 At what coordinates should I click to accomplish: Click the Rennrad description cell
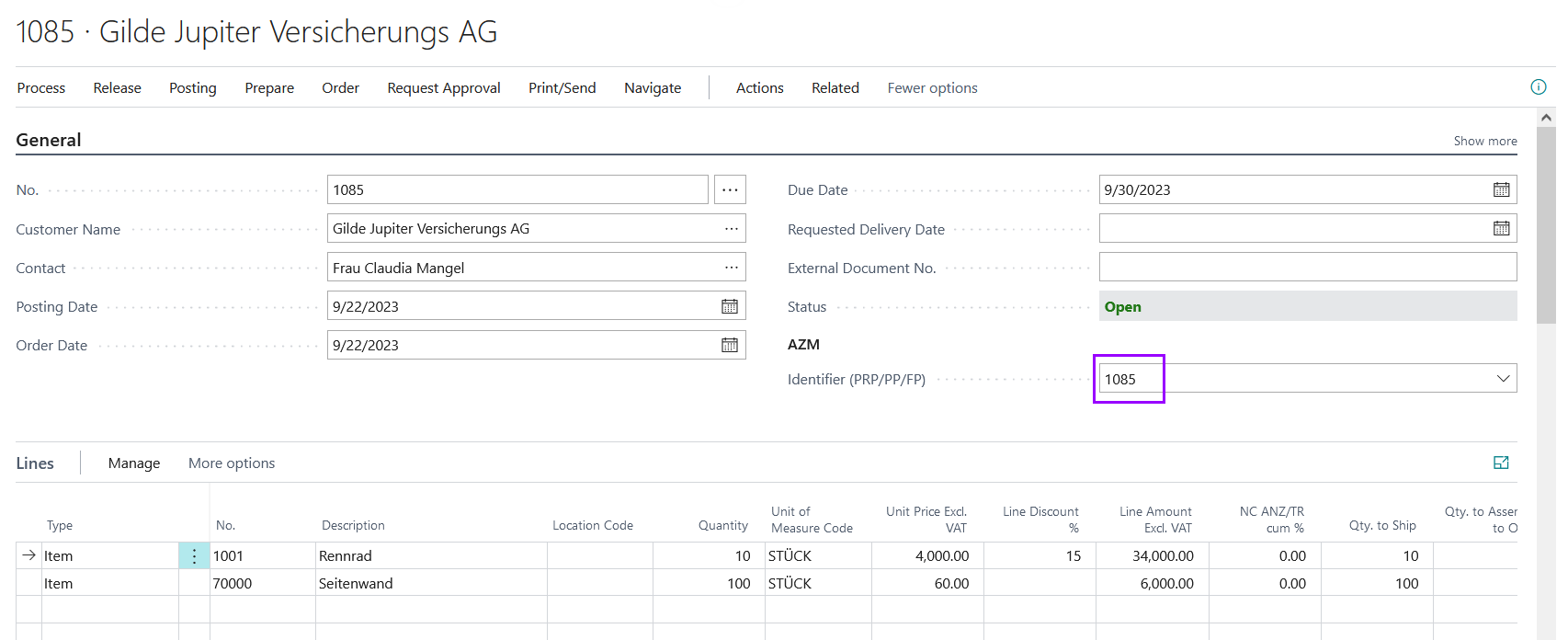click(431, 555)
